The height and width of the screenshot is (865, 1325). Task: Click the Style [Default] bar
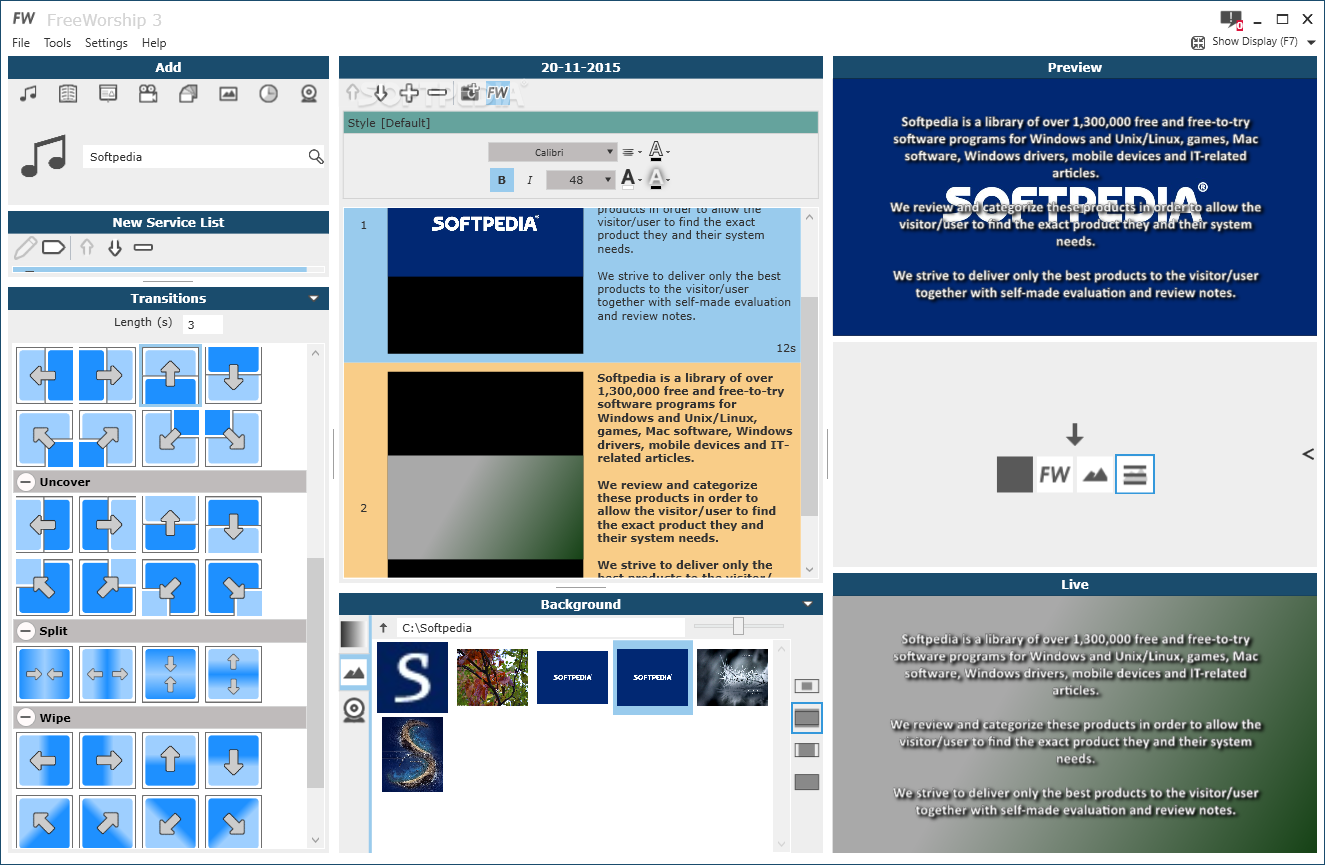(x=580, y=123)
